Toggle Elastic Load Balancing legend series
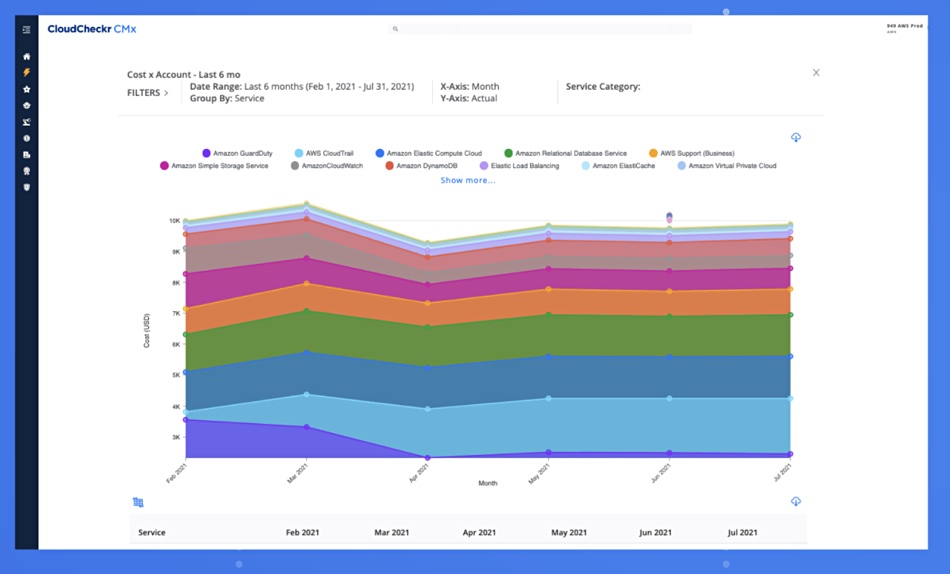 [520, 165]
